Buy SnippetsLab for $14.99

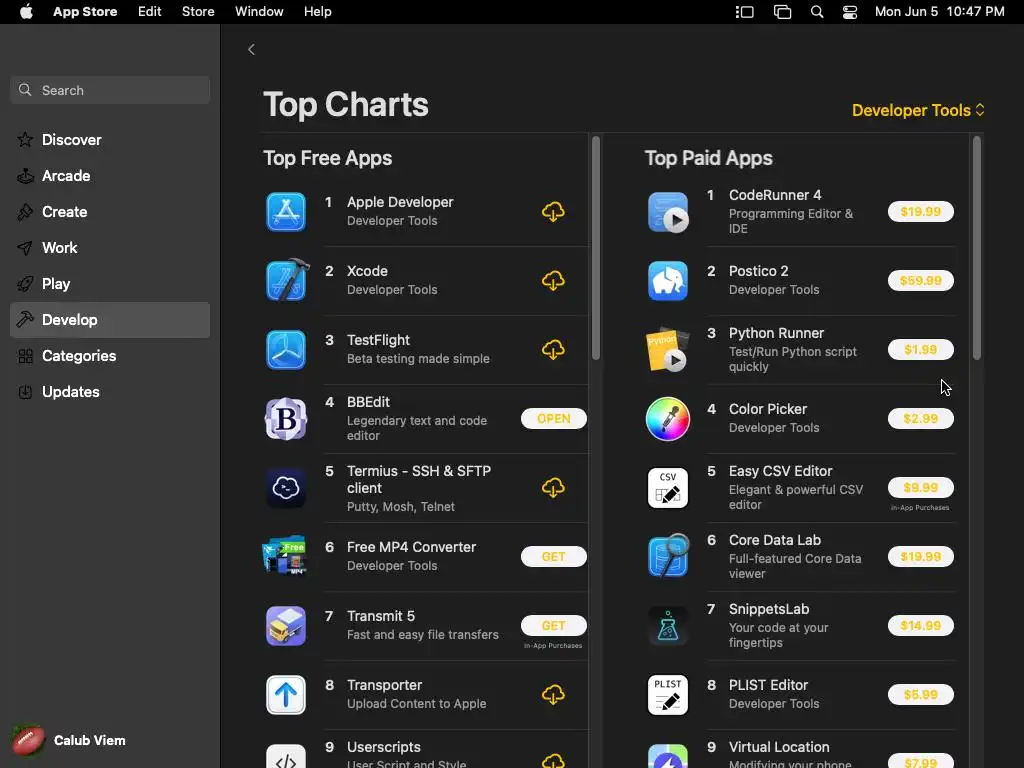pyautogui.click(x=921, y=626)
